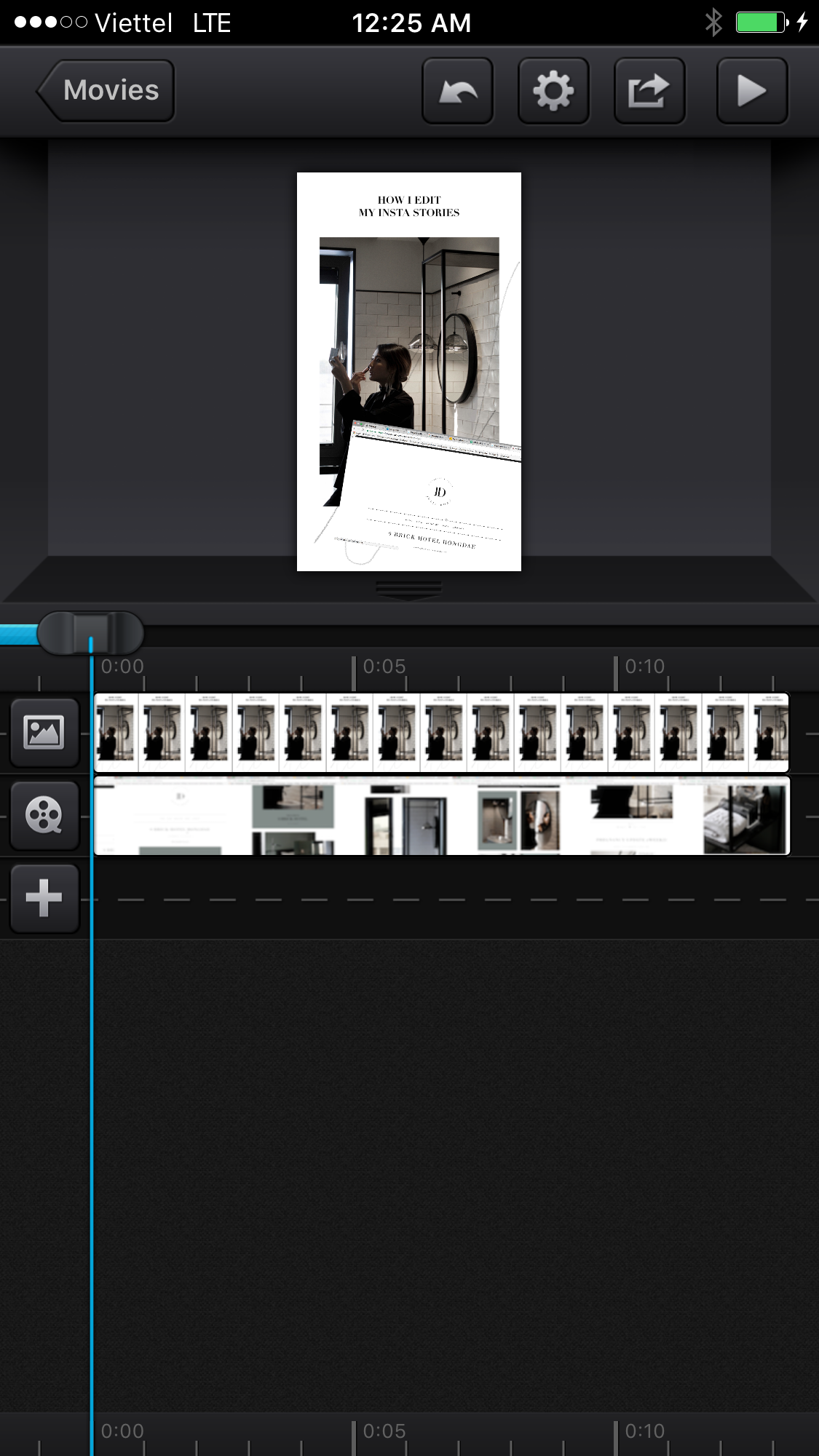
Task: Click the lower 0:05 ruler label
Action: (384, 1431)
